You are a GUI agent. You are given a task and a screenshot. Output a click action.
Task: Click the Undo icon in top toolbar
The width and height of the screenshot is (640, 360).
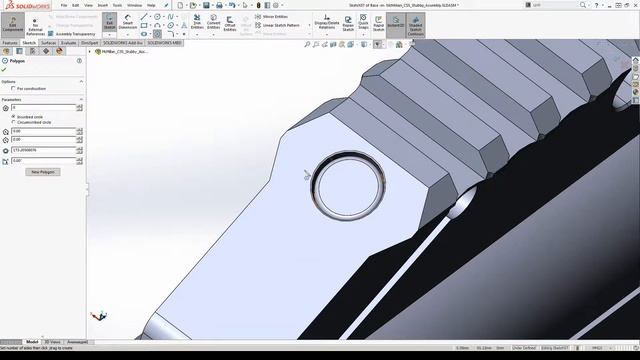(232, 5)
